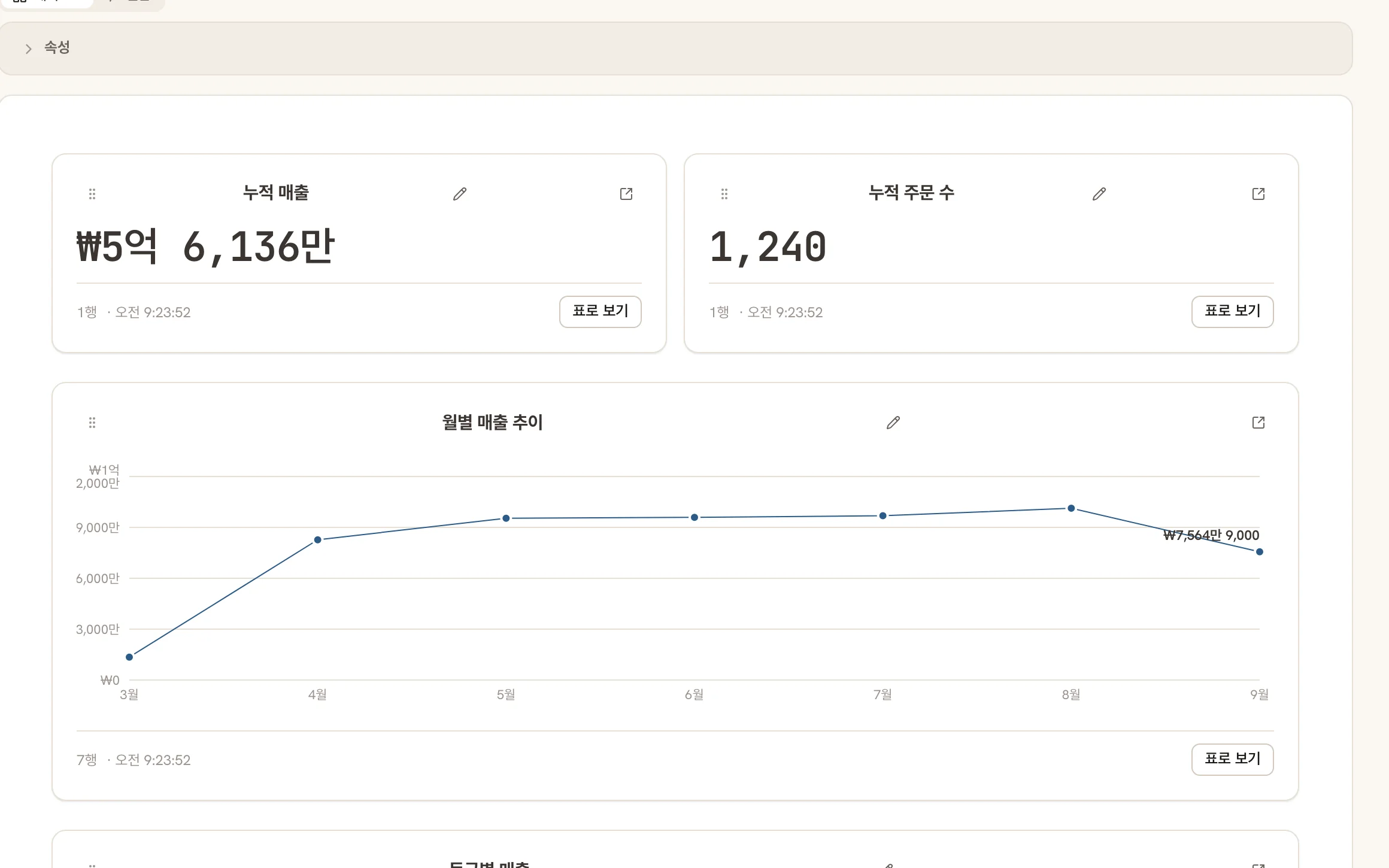Click 표로 보기 button under 월별 매출 추이 chart
Image resolution: width=1389 pixels, height=868 pixels.
[x=1233, y=759]
